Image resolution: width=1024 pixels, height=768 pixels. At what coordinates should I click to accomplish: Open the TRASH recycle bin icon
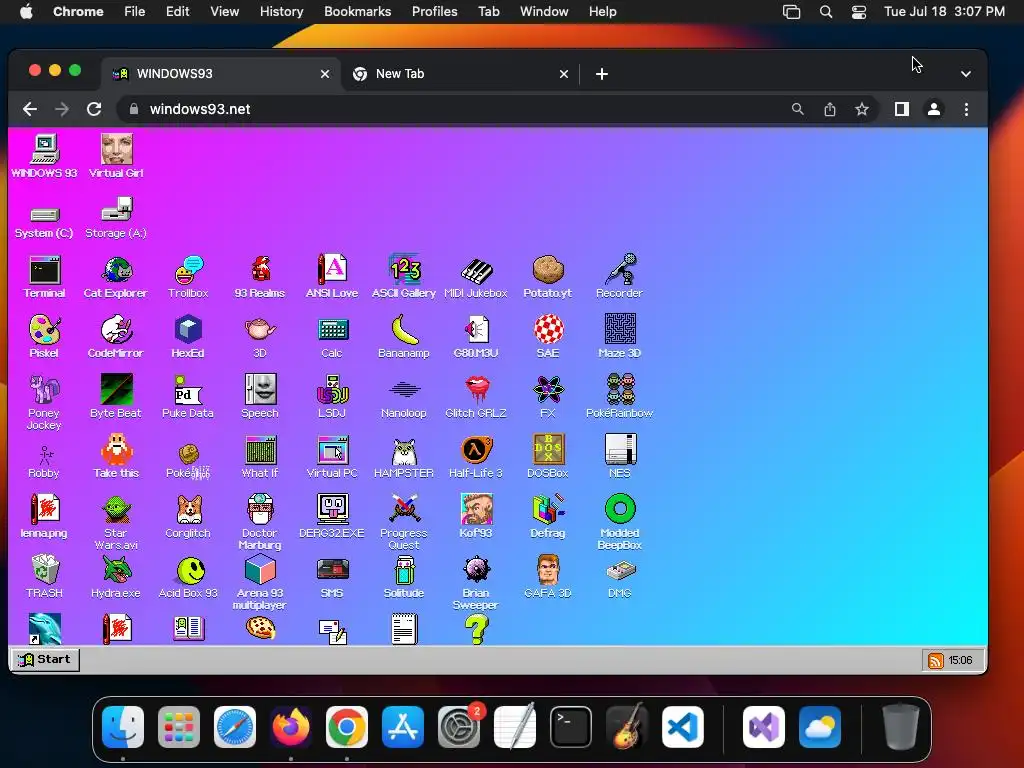click(44, 577)
